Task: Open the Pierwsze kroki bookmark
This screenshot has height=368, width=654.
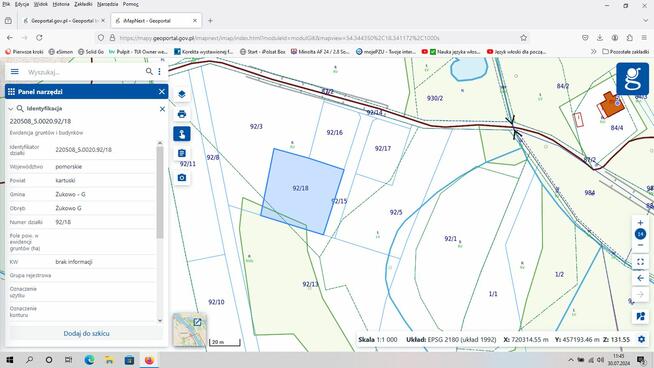Action: 24,52
